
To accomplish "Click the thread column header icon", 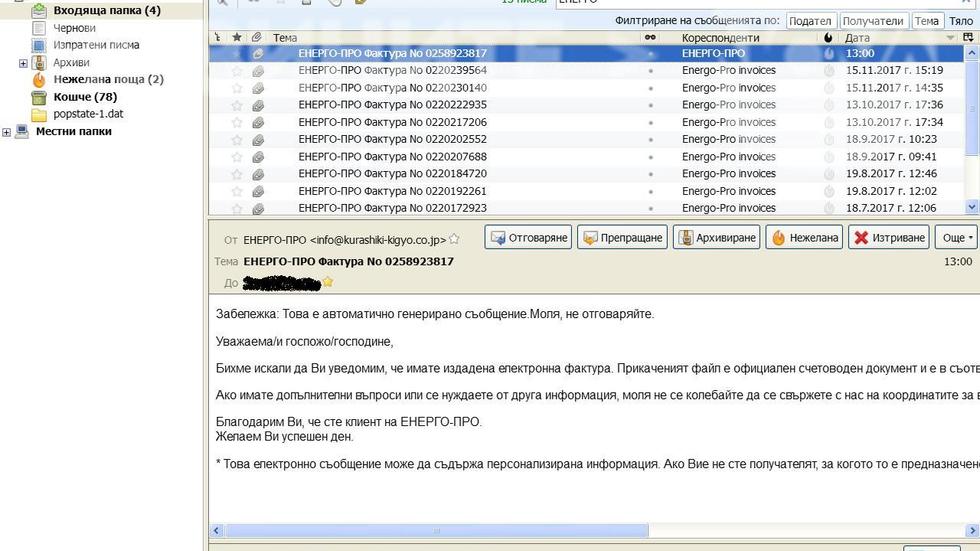I will [x=218, y=37].
